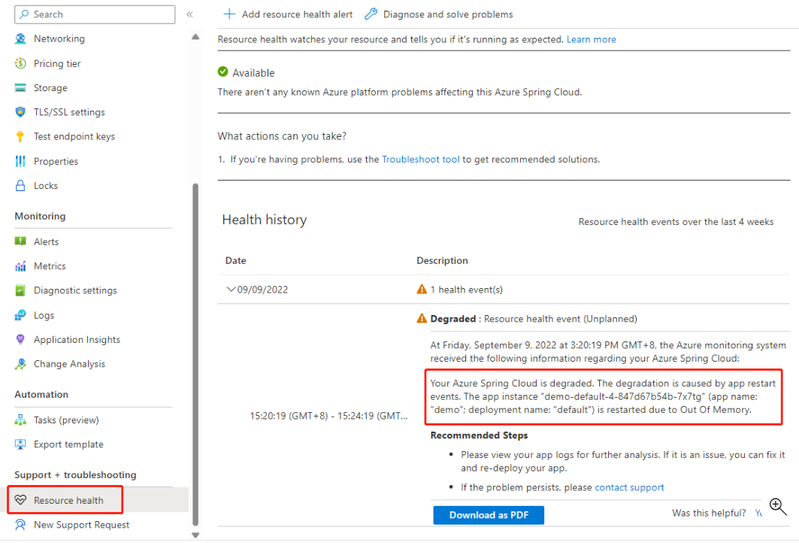
Task: Open Logs under Monitoring
Action: [44, 315]
